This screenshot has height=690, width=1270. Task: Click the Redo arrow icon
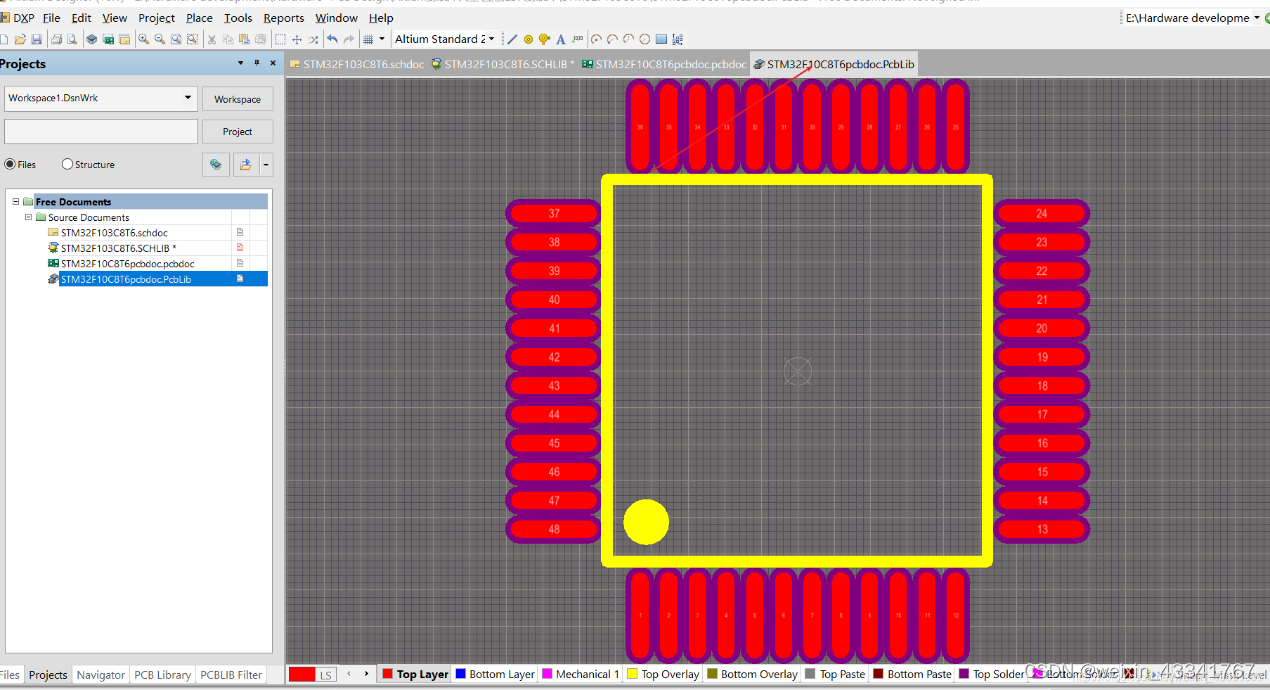(x=348, y=39)
